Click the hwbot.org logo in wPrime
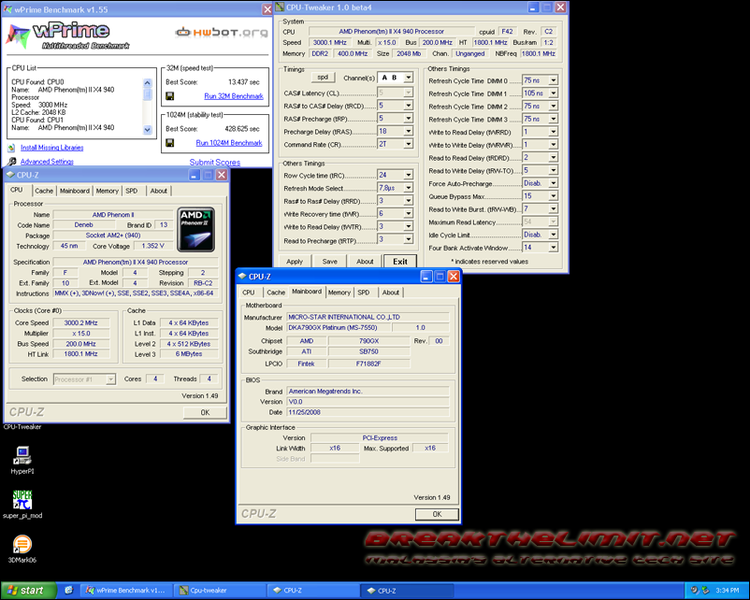 coord(221,33)
